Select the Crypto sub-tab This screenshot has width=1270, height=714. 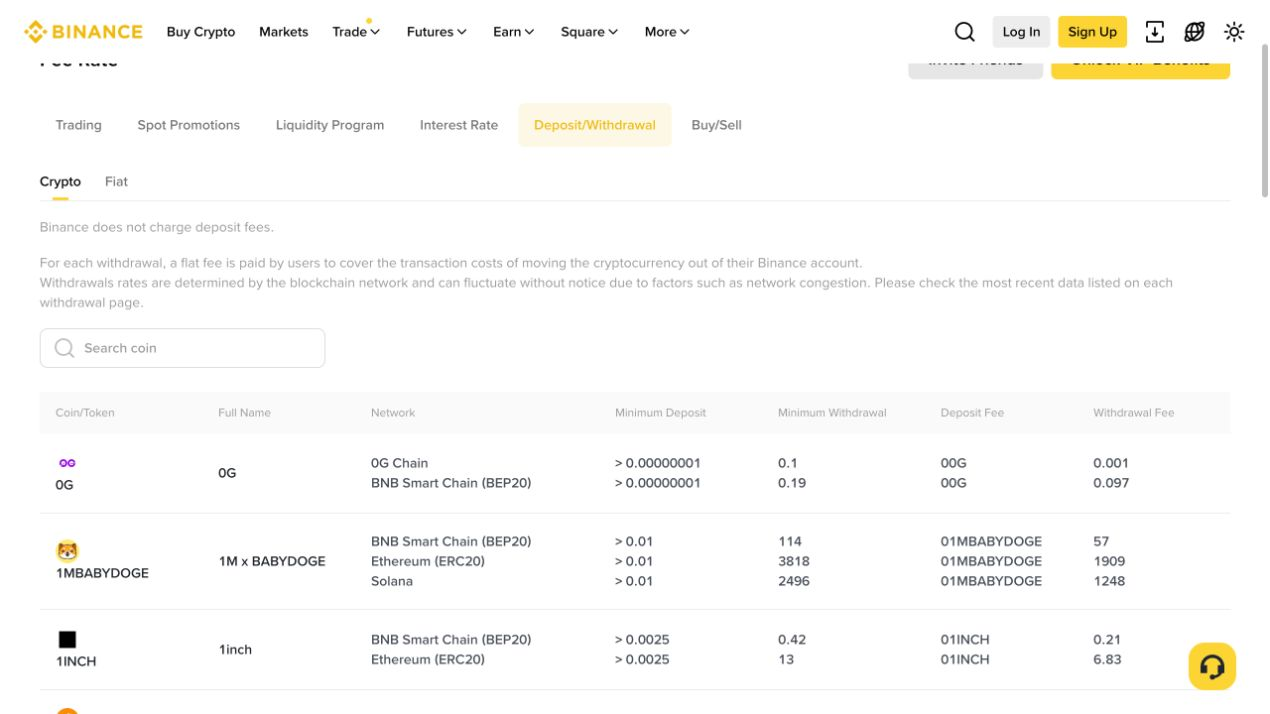click(x=60, y=182)
